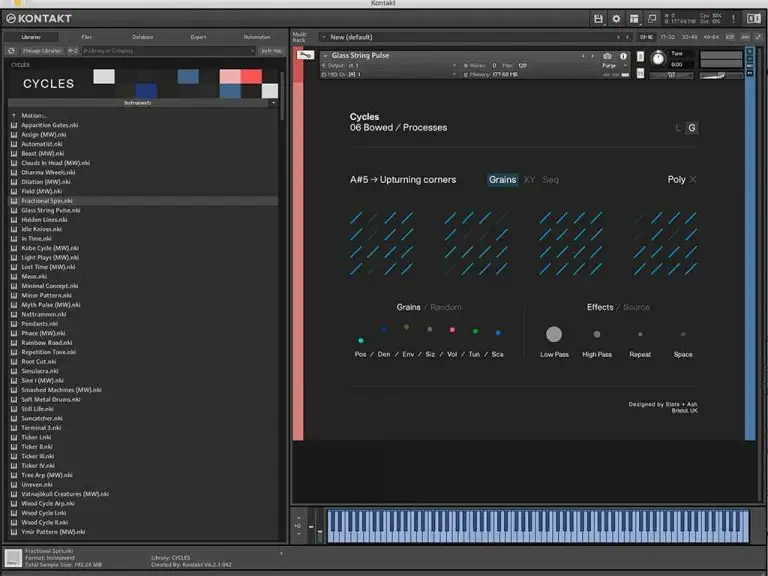Click the refresh libraries icon
768x576 pixels.
[12, 51]
